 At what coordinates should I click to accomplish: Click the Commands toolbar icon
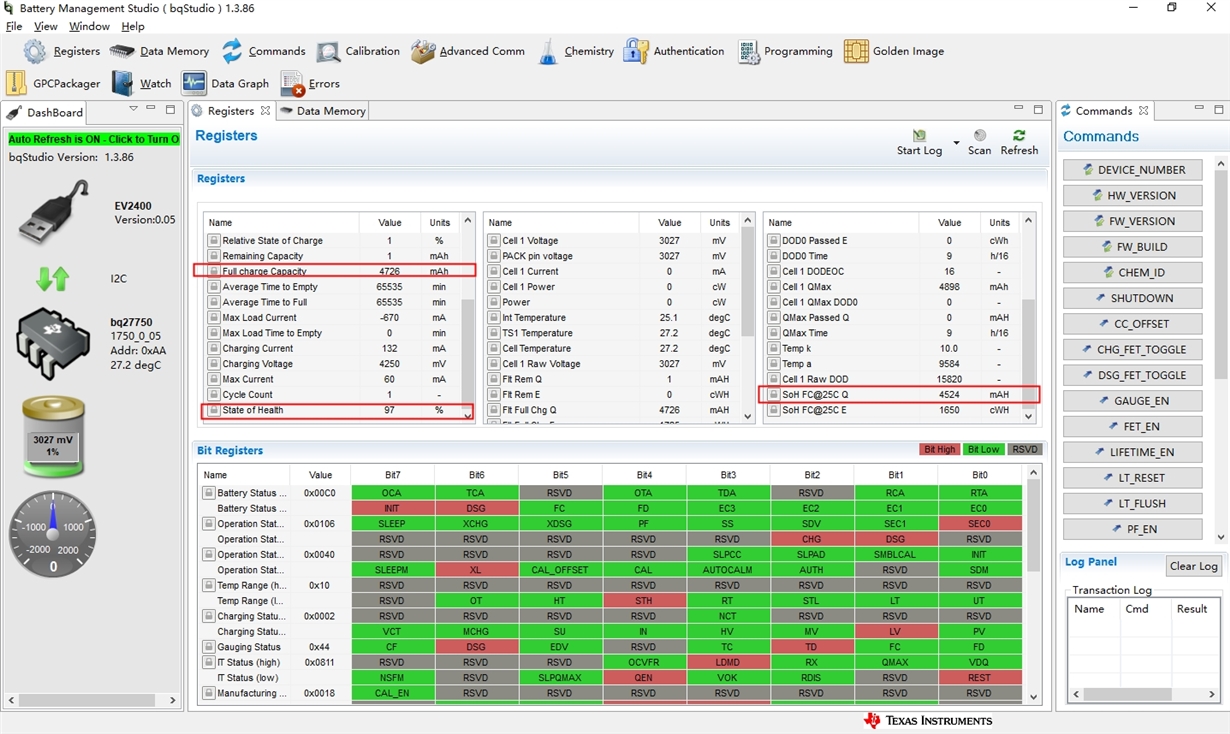click(263, 51)
